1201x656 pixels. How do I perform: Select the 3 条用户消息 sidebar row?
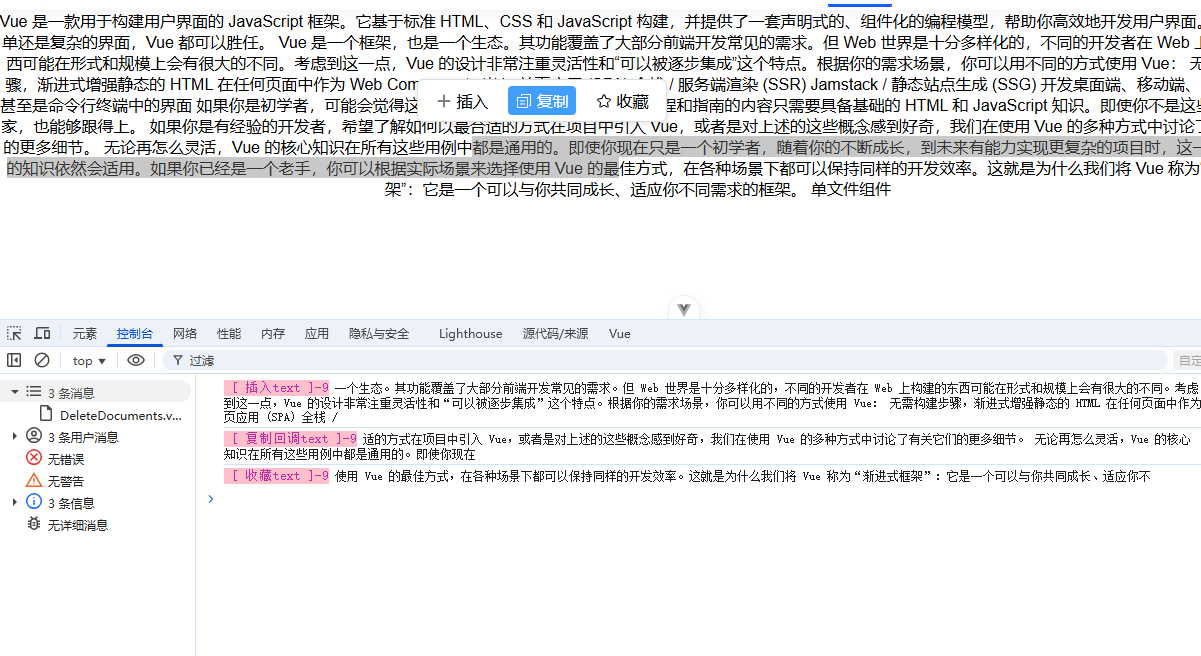pyautogui.click(x=95, y=436)
